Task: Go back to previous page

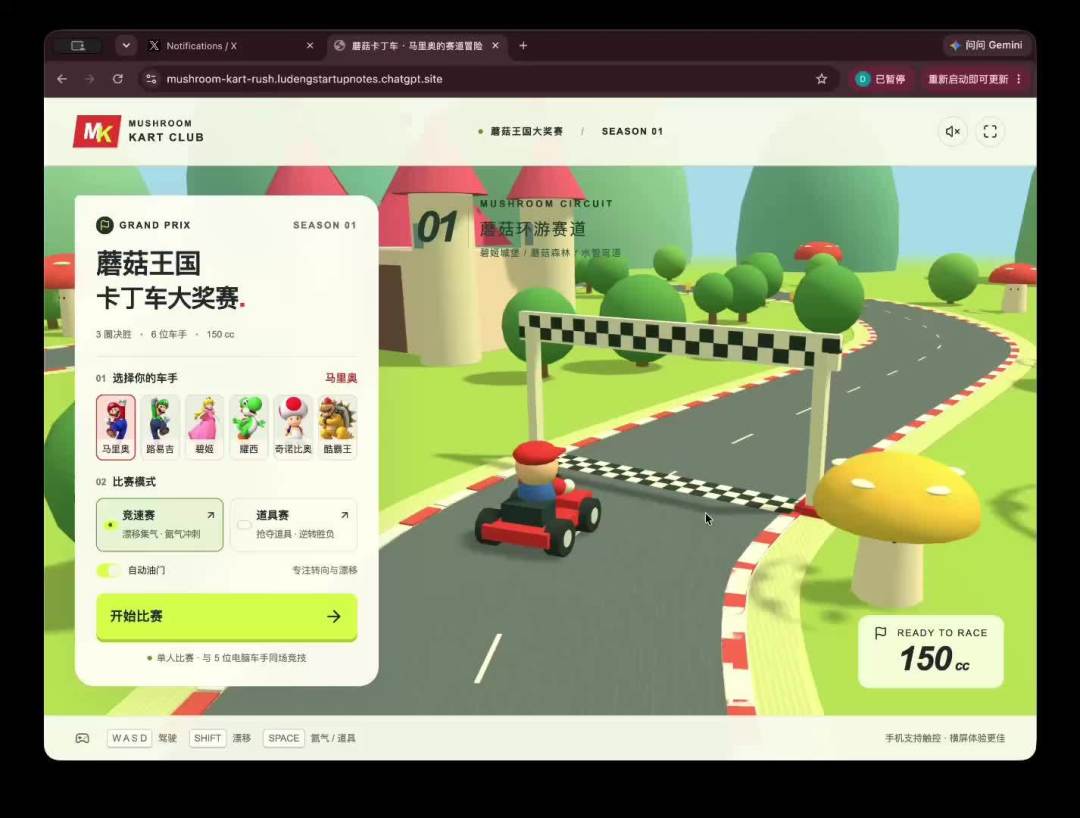Action: [x=62, y=79]
